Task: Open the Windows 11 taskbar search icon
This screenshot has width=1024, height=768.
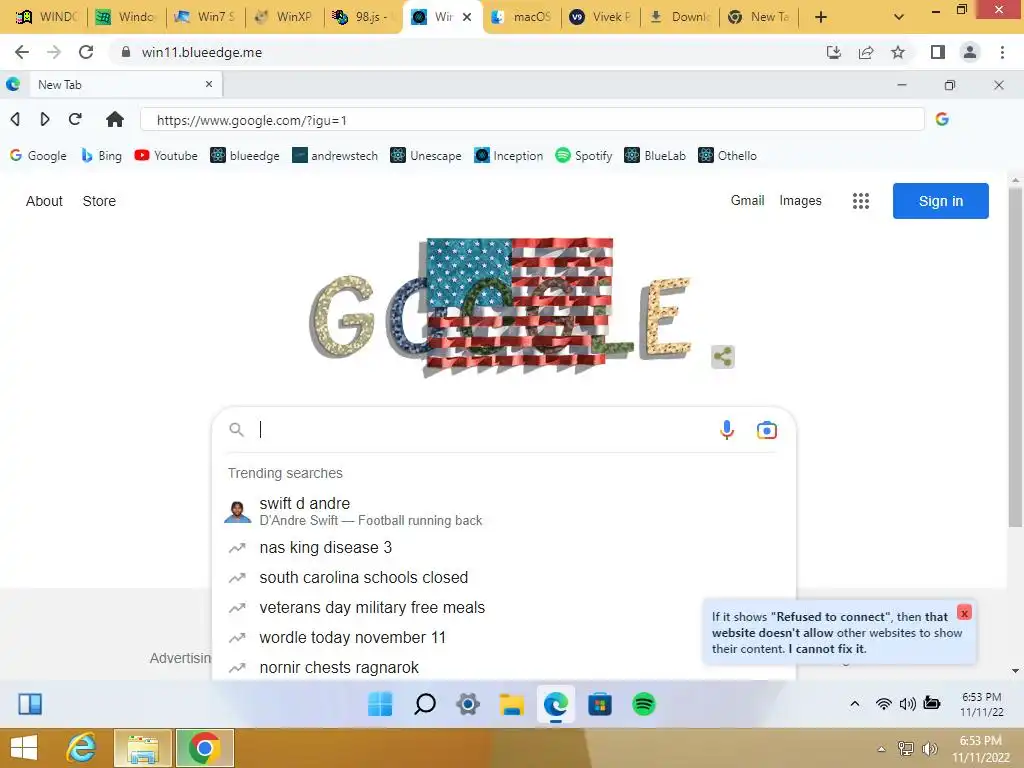Action: pyautogui.click(x=424, y=704)
